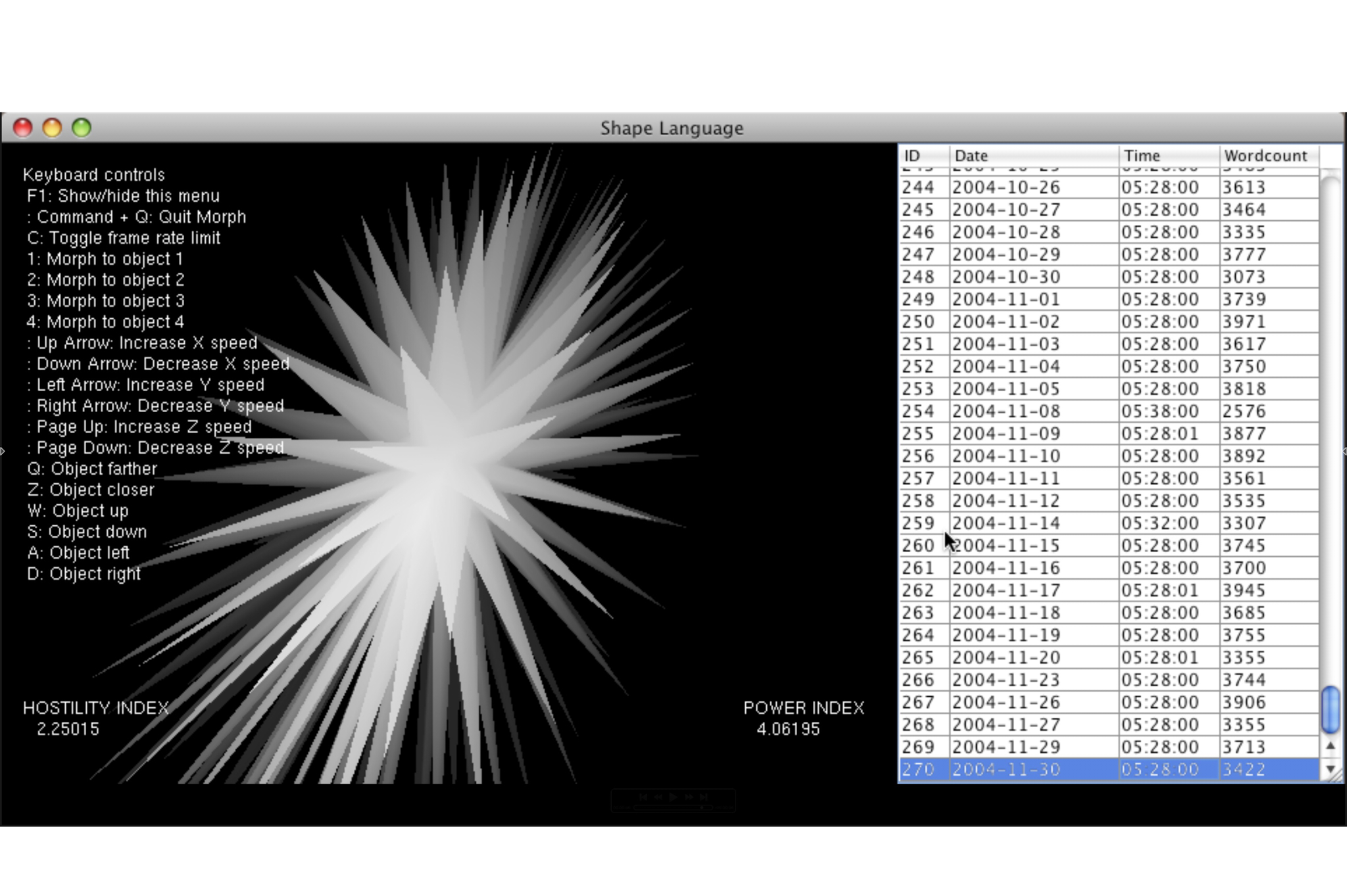This screenshot has width=1347, height=896.
Task: Minimize window with the yellow button
Action: (x=52, y=128)
